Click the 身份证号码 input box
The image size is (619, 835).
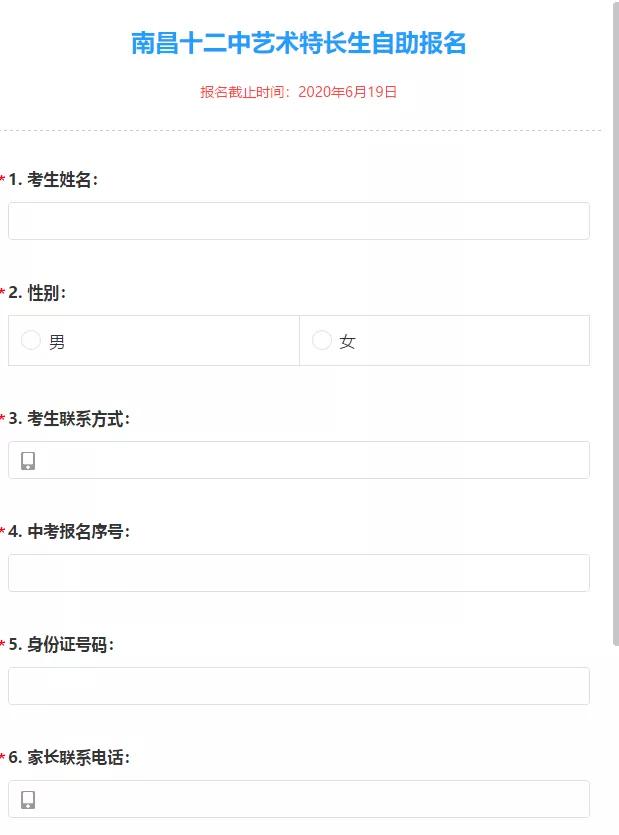(298, 685)
